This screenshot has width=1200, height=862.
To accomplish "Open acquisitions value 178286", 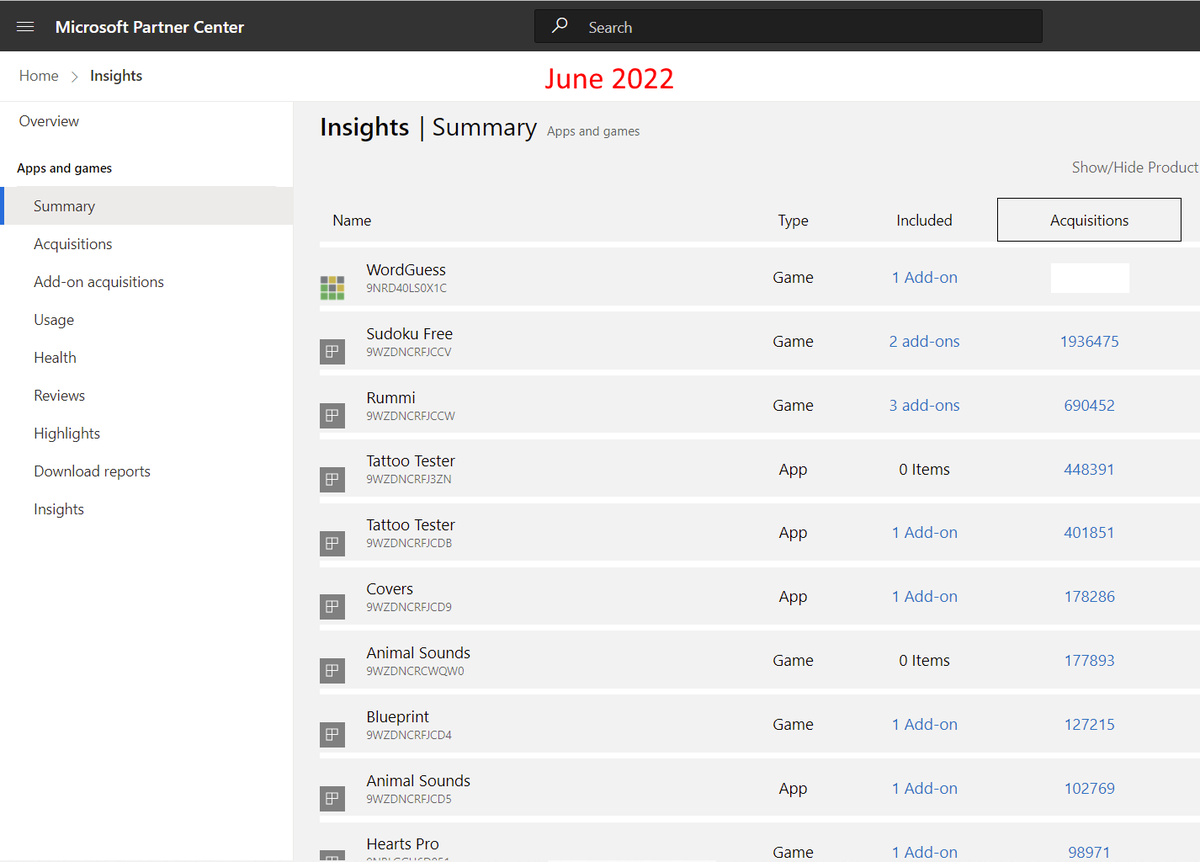I will pyautogui.click(x=1089, y=597).
